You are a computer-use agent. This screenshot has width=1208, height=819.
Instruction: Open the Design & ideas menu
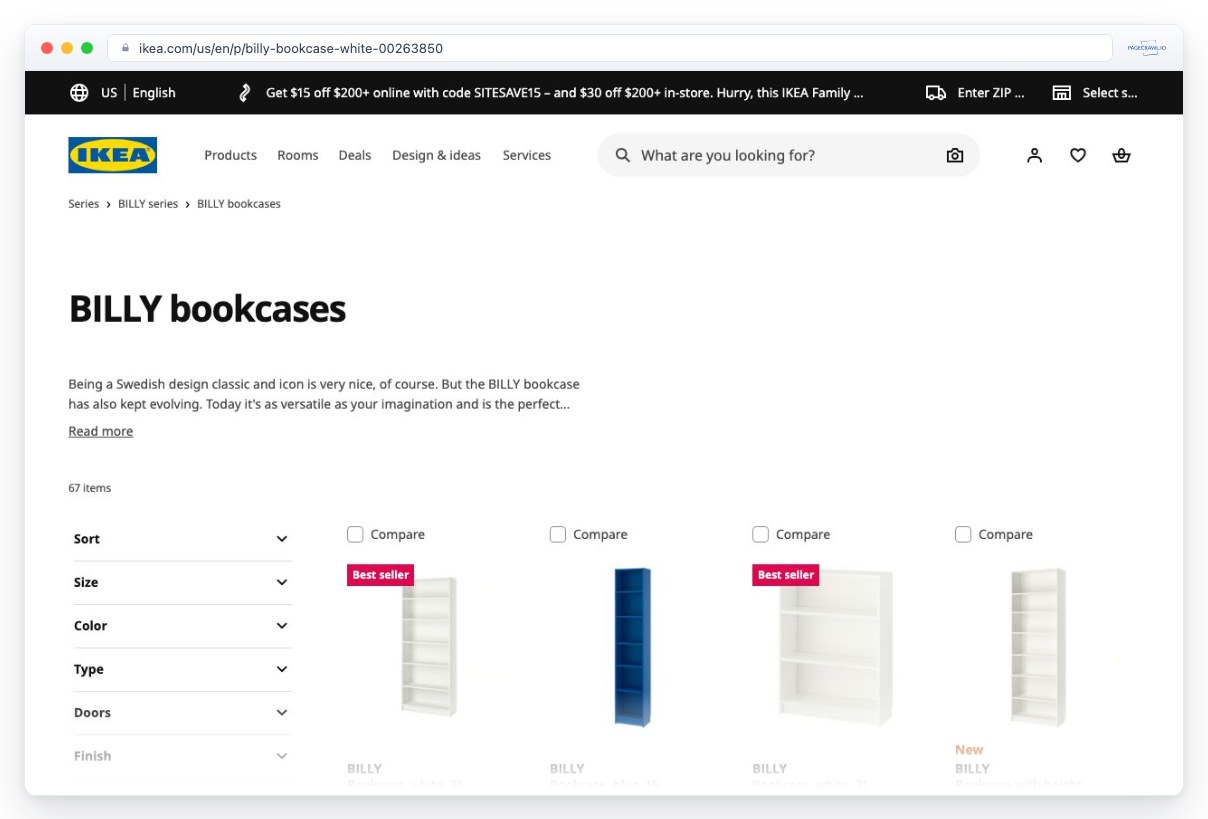click(x=436, y=155)
